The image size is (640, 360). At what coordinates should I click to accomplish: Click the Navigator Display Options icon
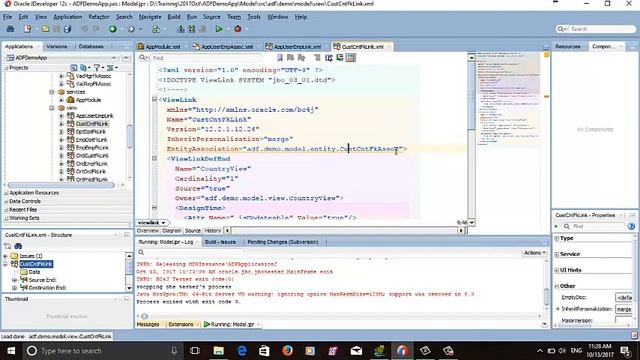[110, 67]
